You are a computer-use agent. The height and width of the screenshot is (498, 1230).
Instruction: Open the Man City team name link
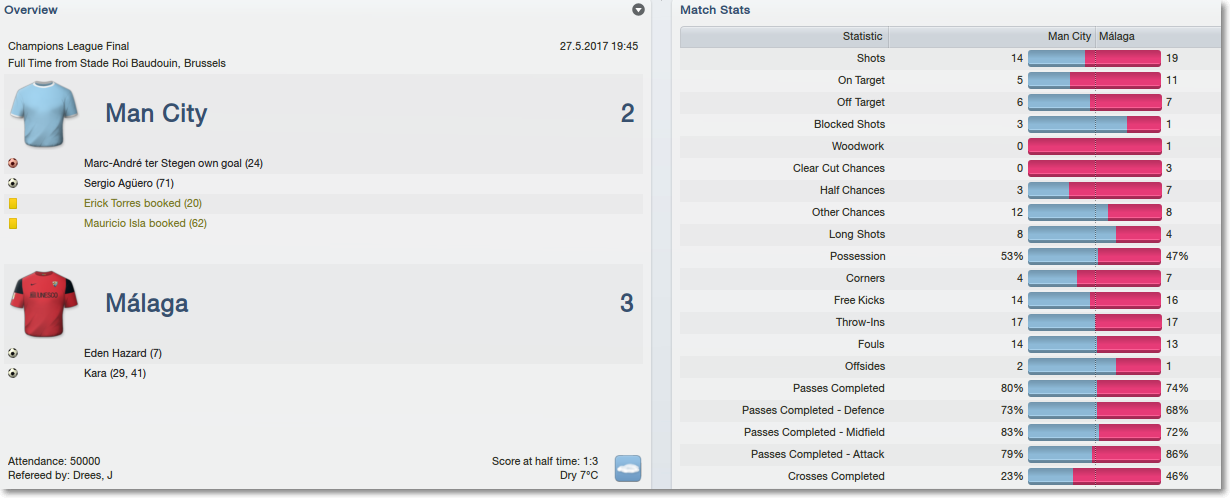[156, 113]
